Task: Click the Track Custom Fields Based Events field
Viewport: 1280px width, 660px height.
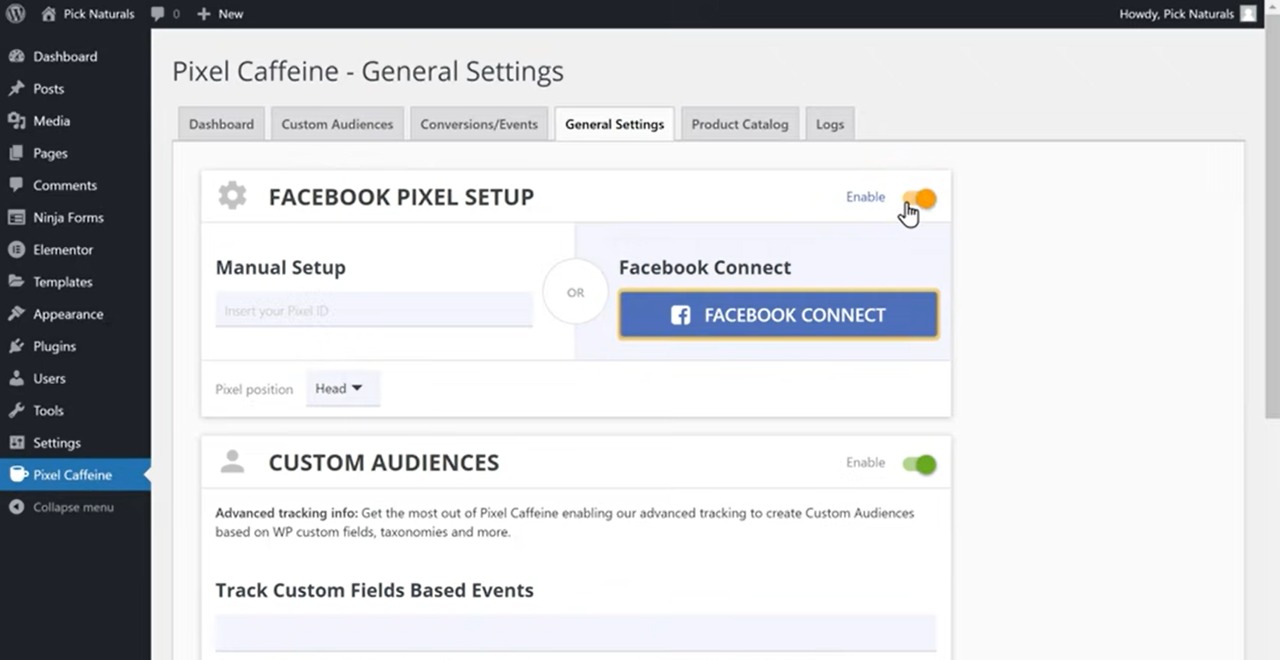Action: pyautogui.click(x=575, y=633)
